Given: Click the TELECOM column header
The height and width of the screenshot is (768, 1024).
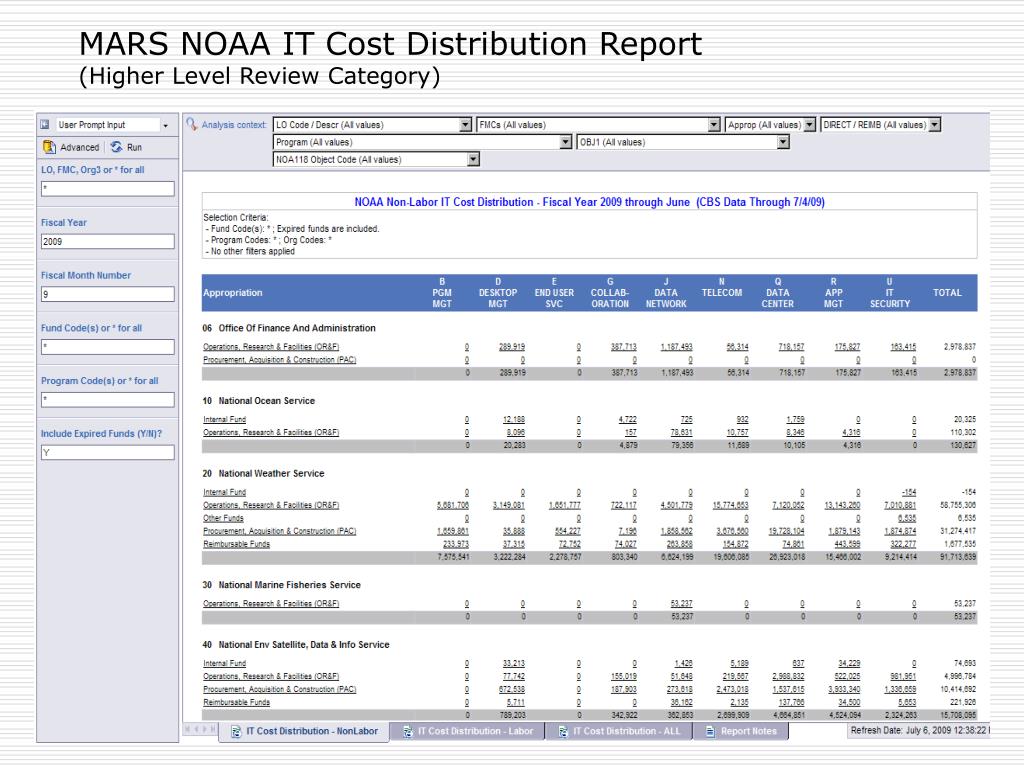Looking at the screenshot, I should click(722, 293).
